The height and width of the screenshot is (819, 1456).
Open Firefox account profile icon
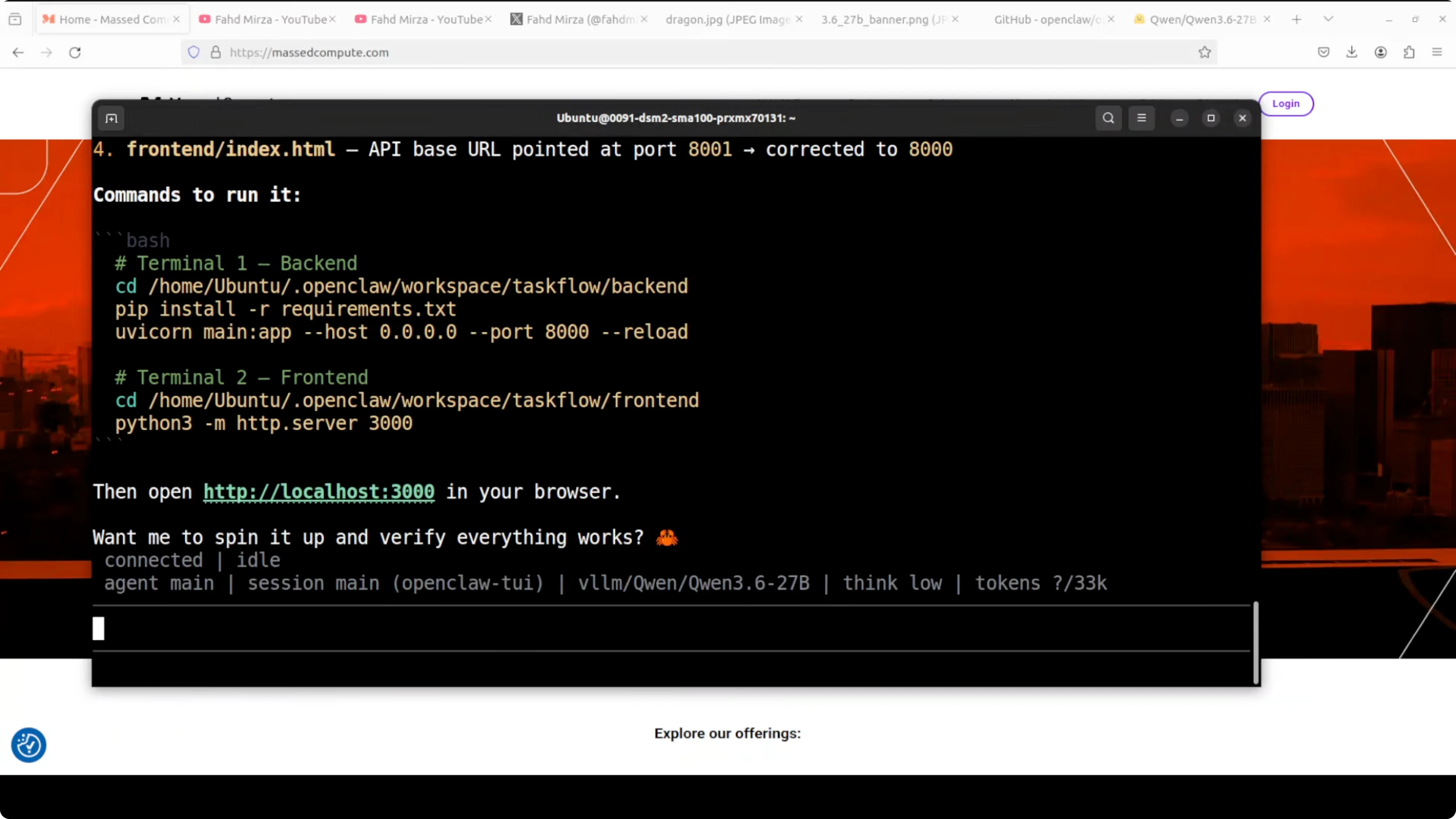(1380, 53)
